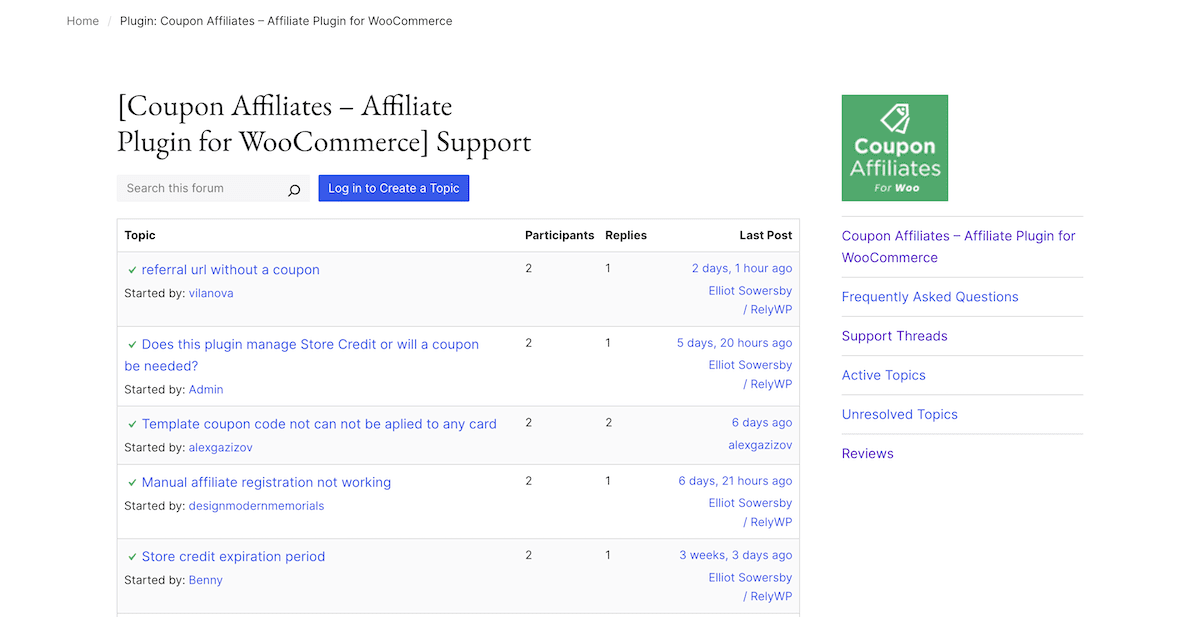Viewport: 1200px width, 617px height.
Task: Click the forum title heading '[Coupon Affiliates…] Support'
Action: [x=324, y=123]
